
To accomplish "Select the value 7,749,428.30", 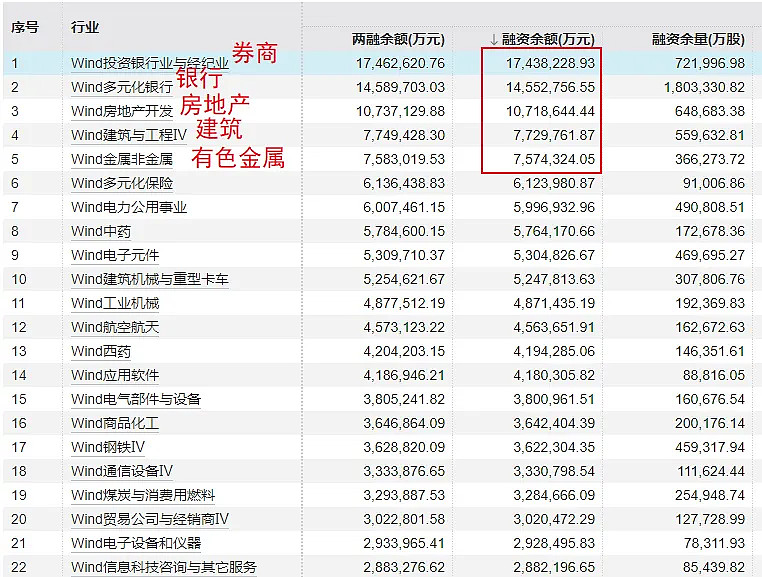I will [404, 135].
